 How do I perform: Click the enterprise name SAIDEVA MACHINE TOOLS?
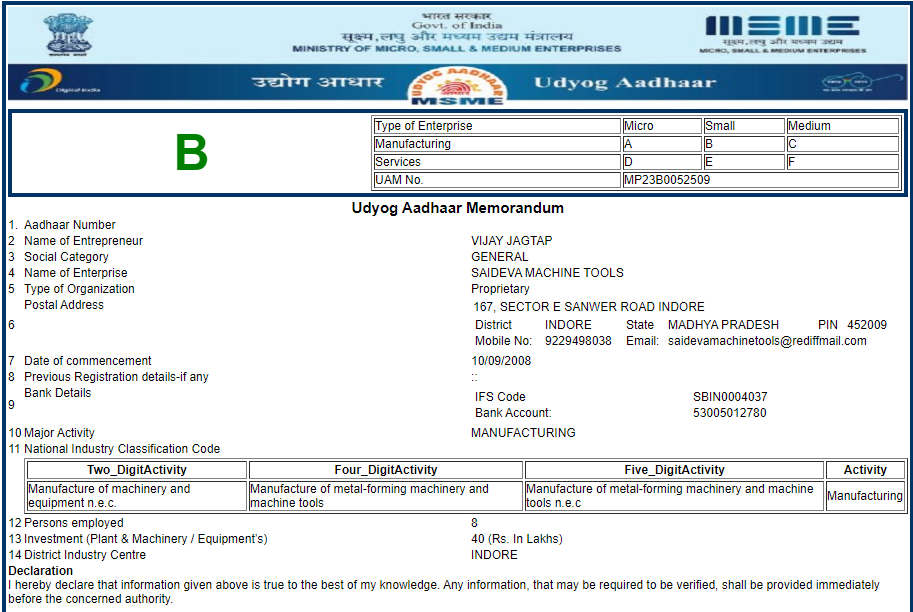coord(547,273)
